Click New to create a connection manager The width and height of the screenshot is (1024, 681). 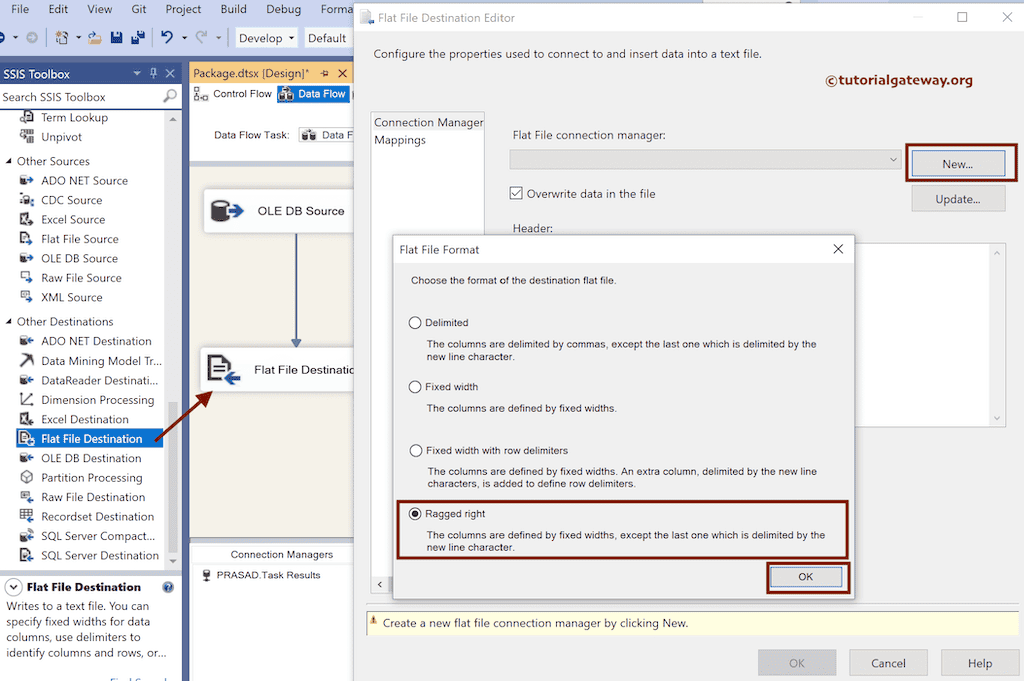(958, 162)
